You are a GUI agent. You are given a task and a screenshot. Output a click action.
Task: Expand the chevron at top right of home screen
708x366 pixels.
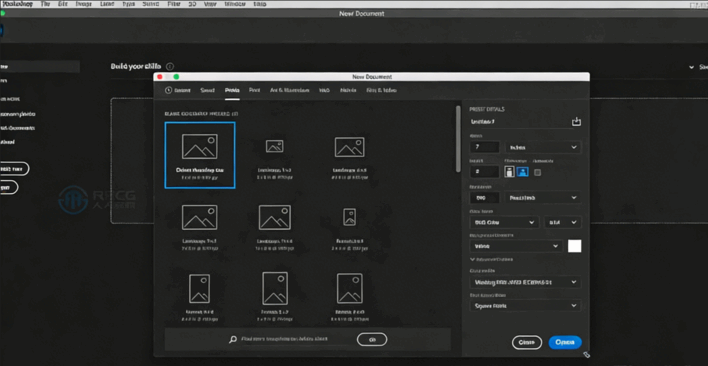[691, 67]
